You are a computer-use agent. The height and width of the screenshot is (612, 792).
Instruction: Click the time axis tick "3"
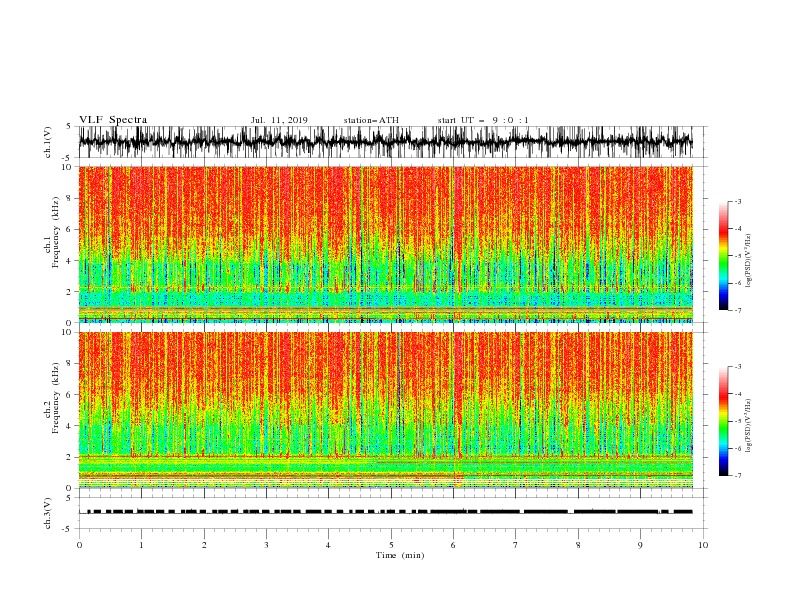pos(266,545)
